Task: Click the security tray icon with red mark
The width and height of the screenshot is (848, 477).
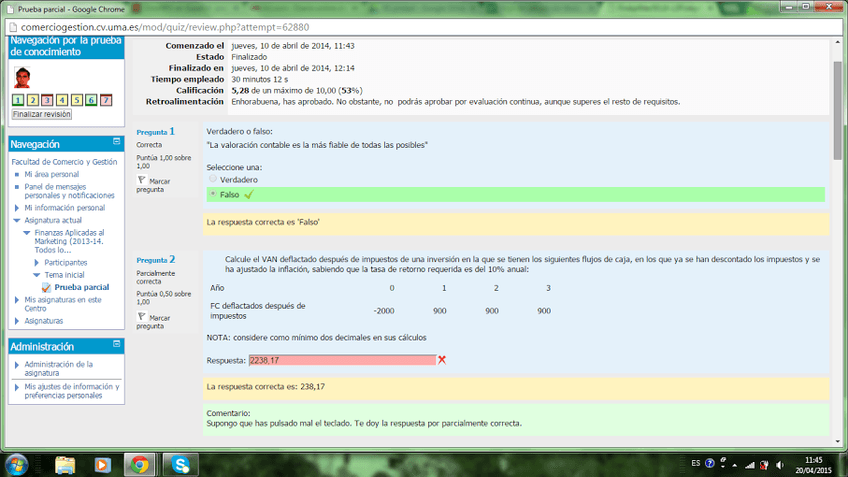Action: 764,465
